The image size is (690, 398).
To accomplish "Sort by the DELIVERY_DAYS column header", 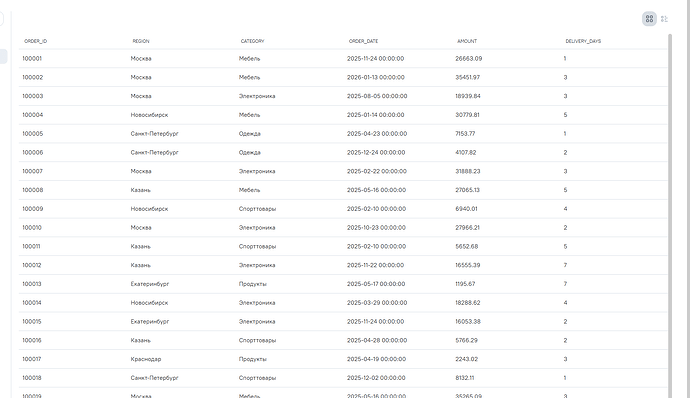I will (x=583, y=41).
